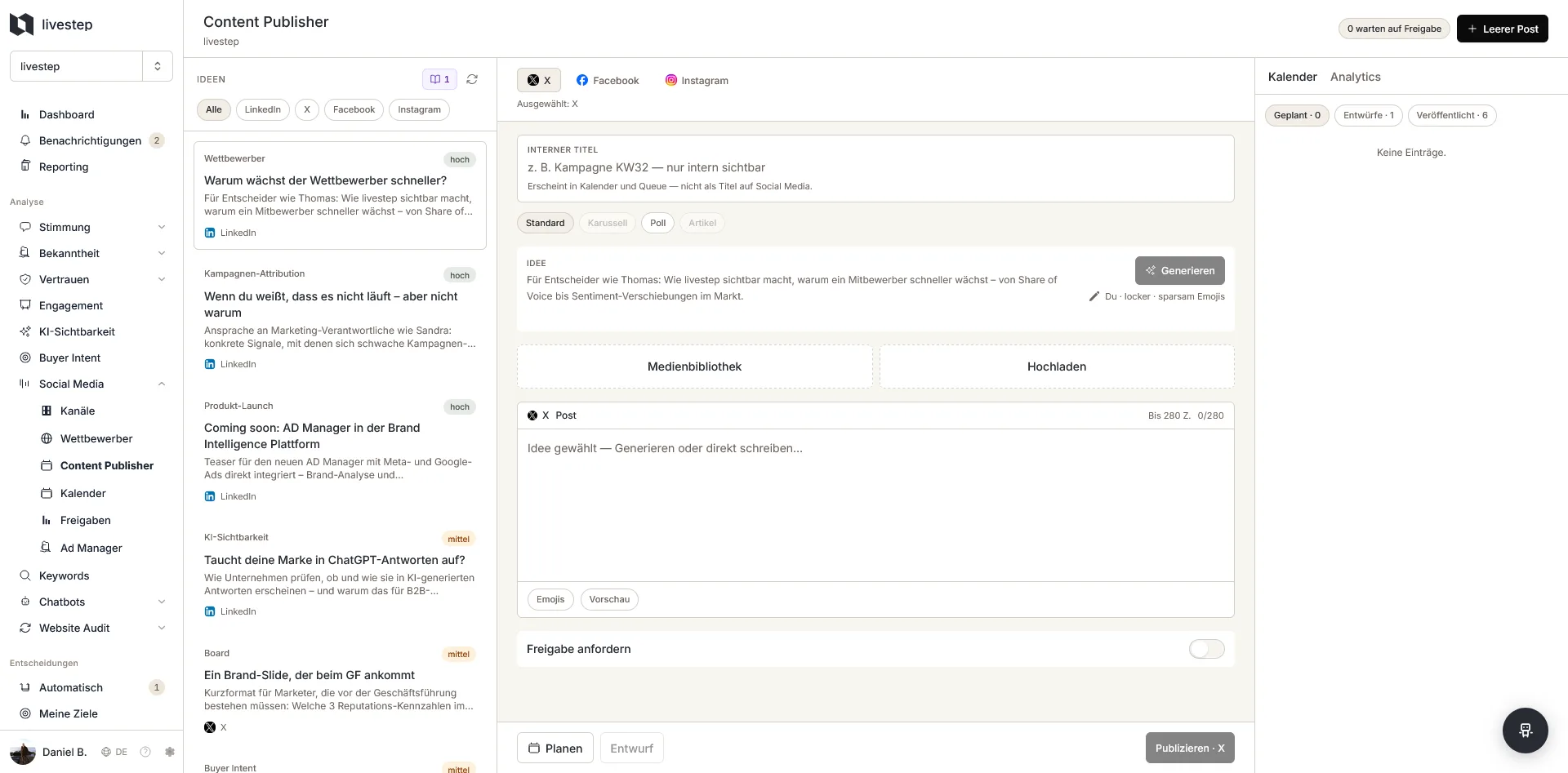This screenshot has height=773, width=1568.
Task: Open Medienbibliothek
Action: point(694,367)
